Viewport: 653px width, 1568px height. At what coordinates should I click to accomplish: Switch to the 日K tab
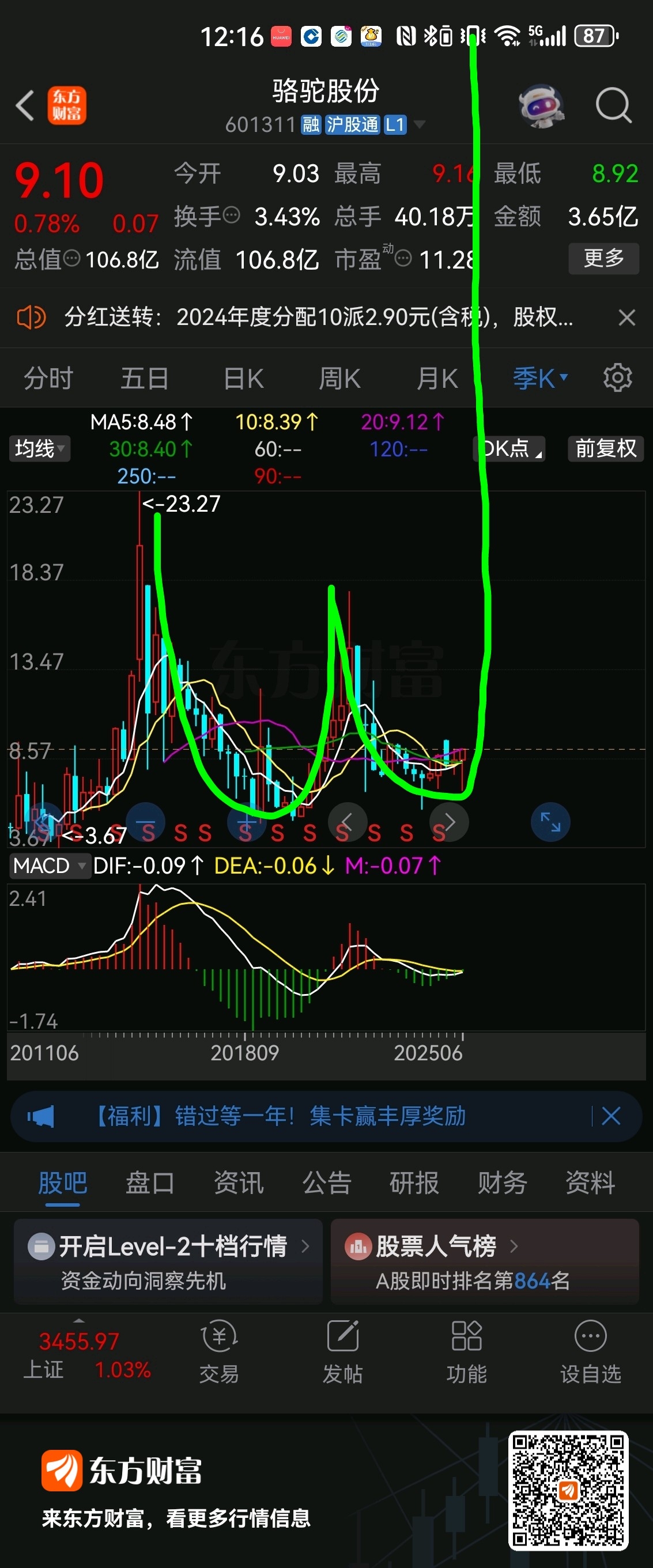[243, 379]
